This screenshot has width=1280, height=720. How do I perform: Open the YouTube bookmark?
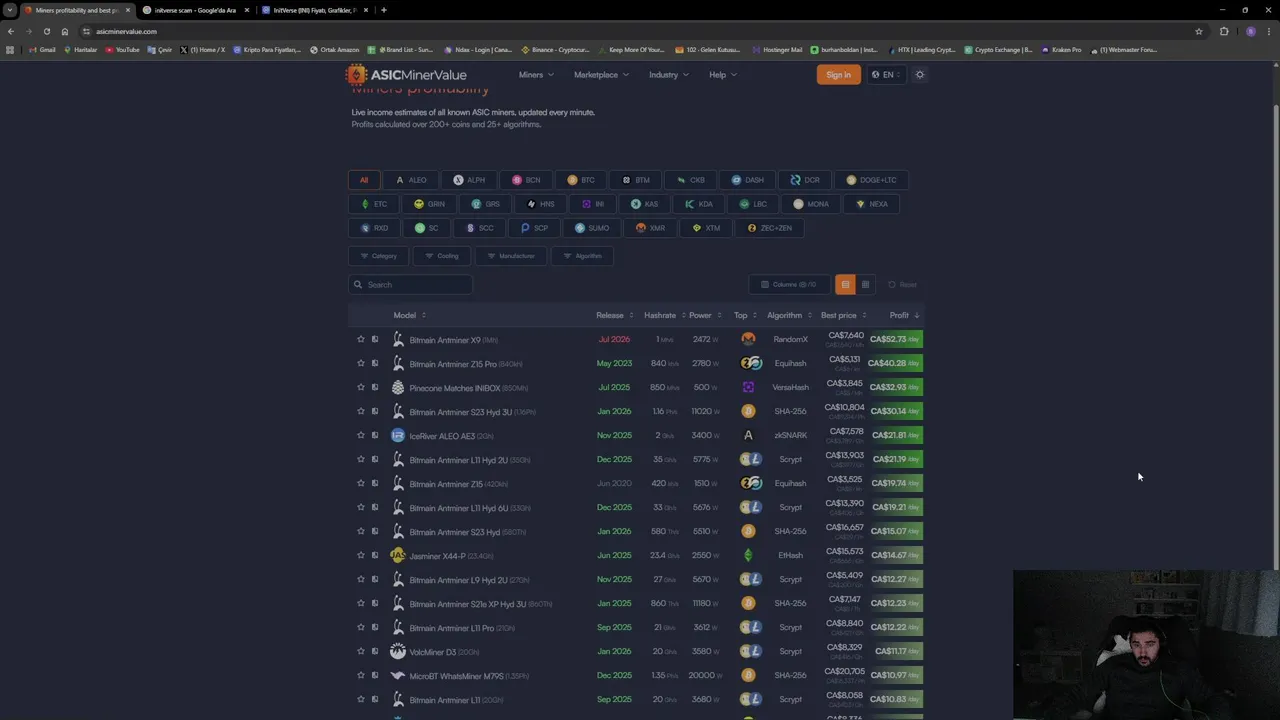(122, 49)
